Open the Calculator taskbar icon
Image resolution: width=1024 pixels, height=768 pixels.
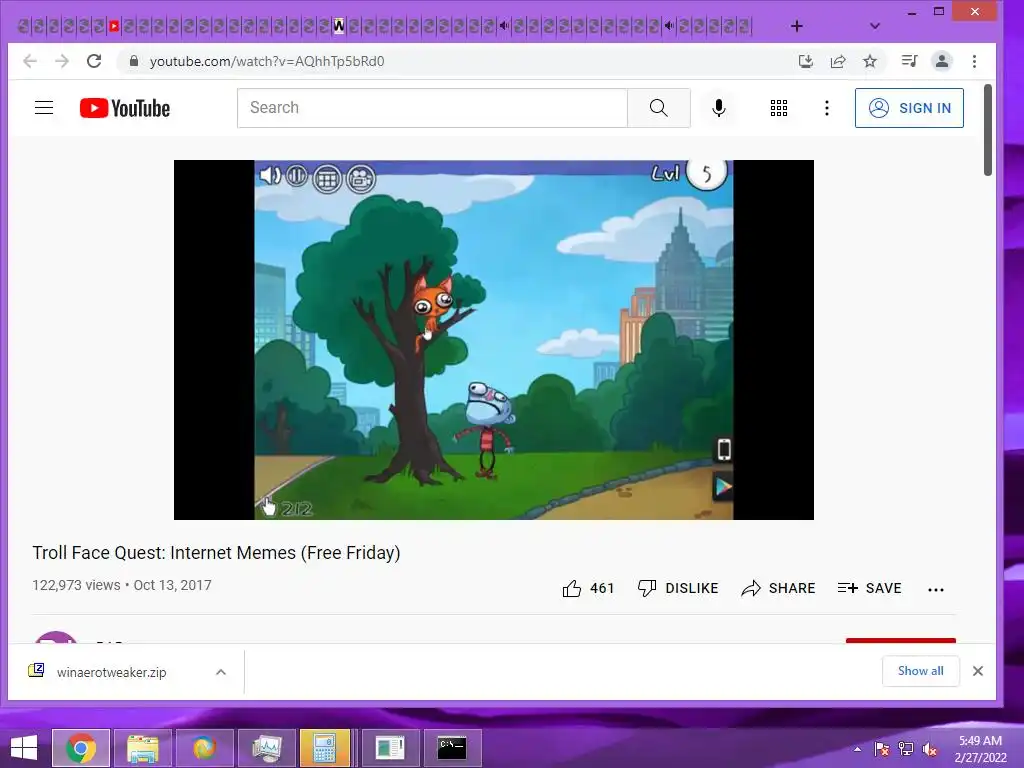325,748
